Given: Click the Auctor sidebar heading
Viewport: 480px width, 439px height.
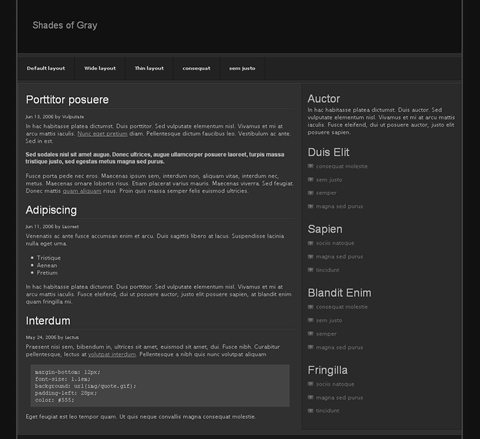Looking at the screenshot, I should point(324,99).
